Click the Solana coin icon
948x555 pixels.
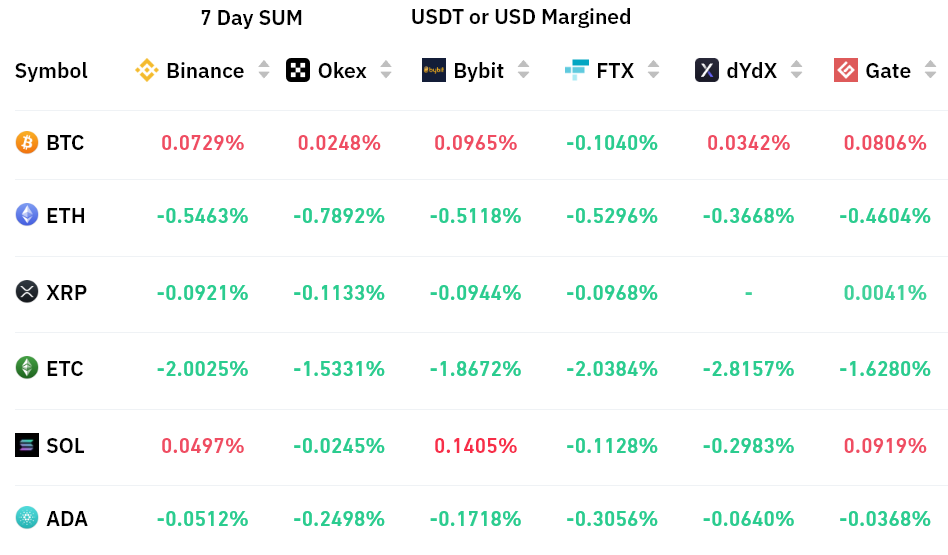(27, 445)
